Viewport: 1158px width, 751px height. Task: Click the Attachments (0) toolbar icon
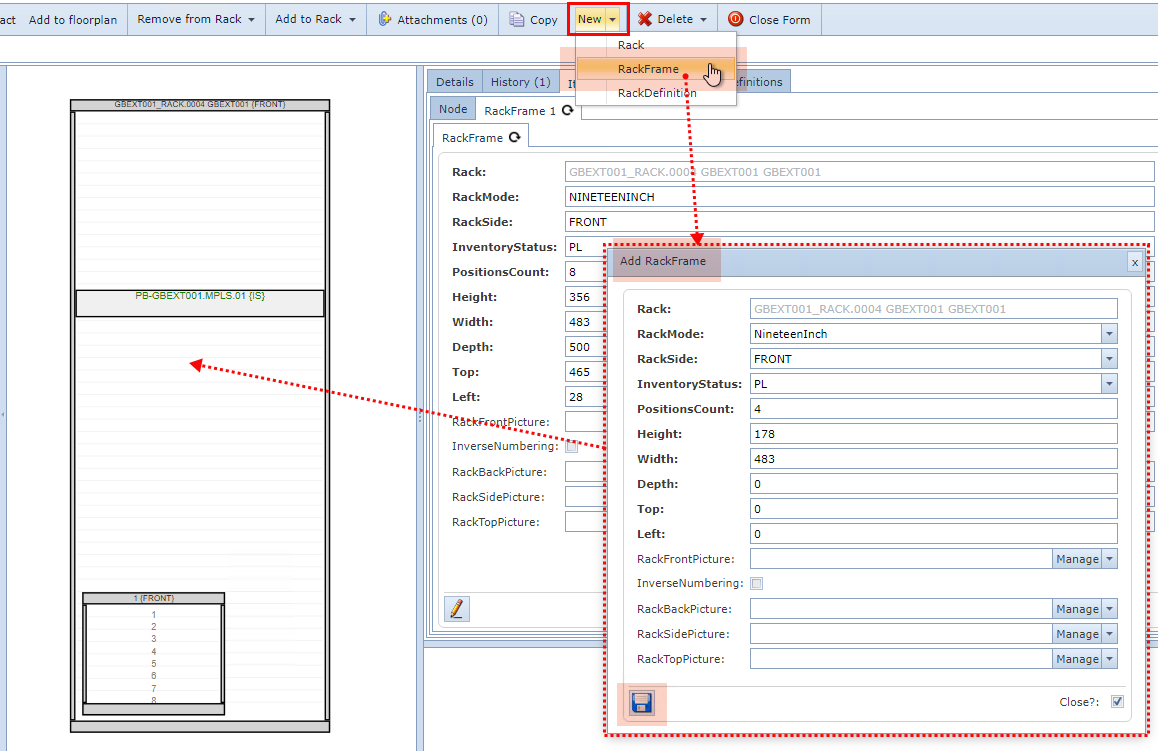[386, 19]
